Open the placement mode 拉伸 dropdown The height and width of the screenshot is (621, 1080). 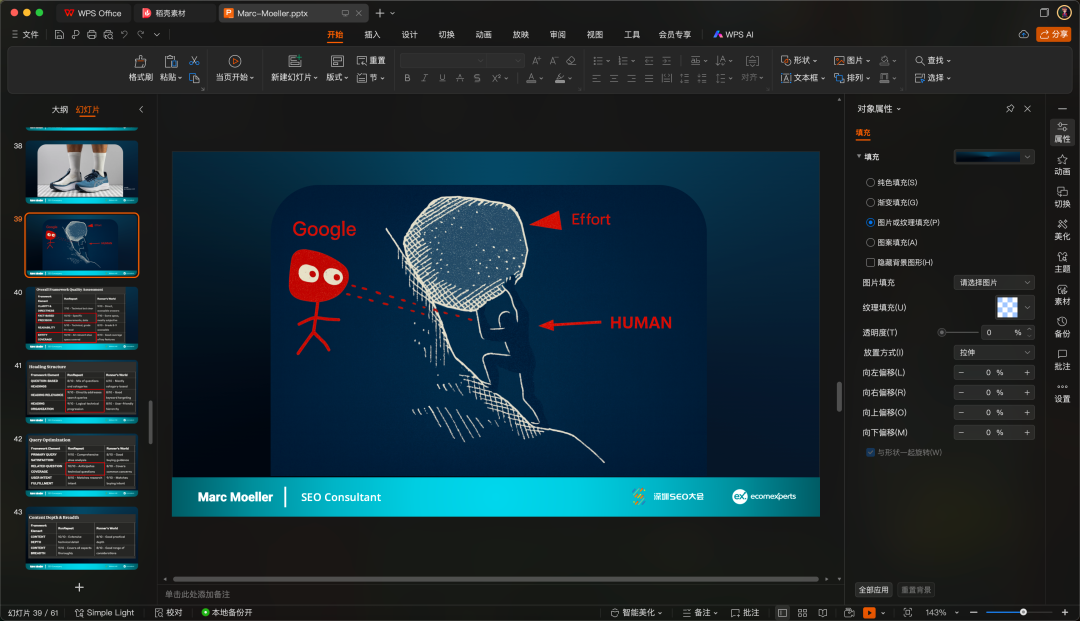pos(994,352)
